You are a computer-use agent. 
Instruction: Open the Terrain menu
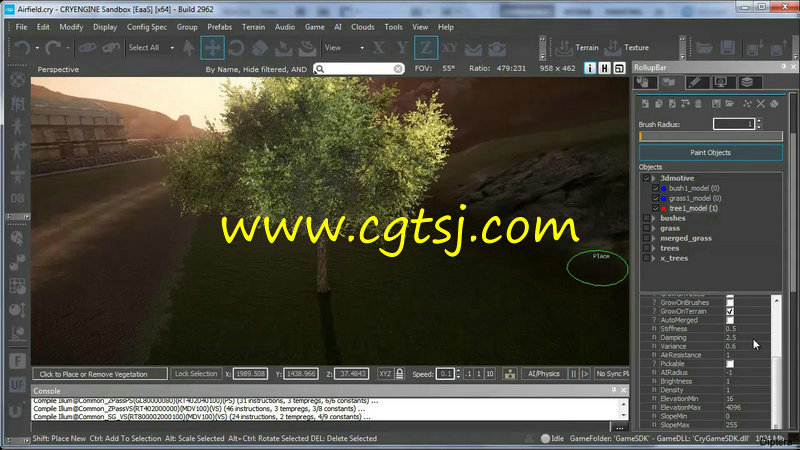point(253,27)
